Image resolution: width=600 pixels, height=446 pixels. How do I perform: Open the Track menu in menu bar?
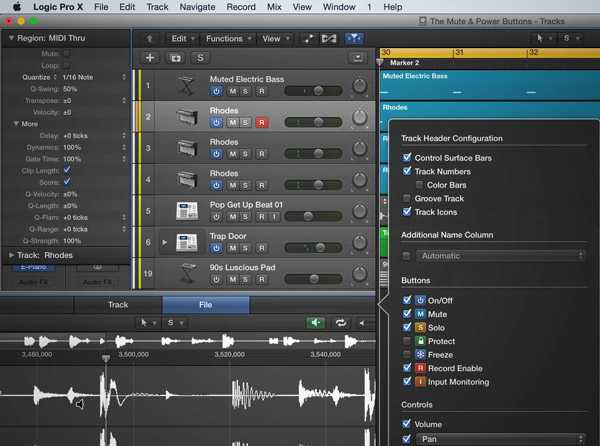tap(157, 7)
